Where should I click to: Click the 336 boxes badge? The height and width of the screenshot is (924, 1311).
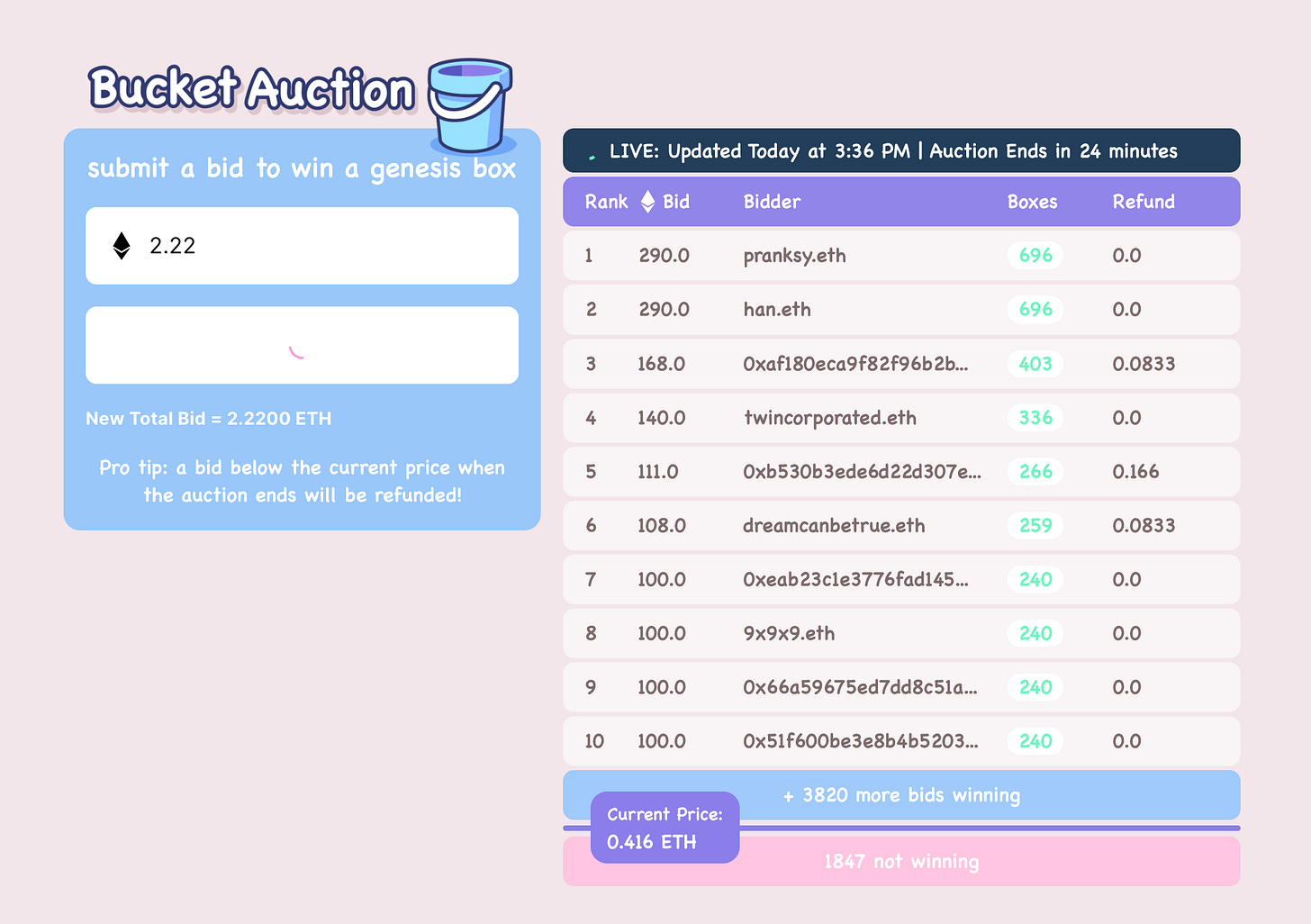point(1035,418)
